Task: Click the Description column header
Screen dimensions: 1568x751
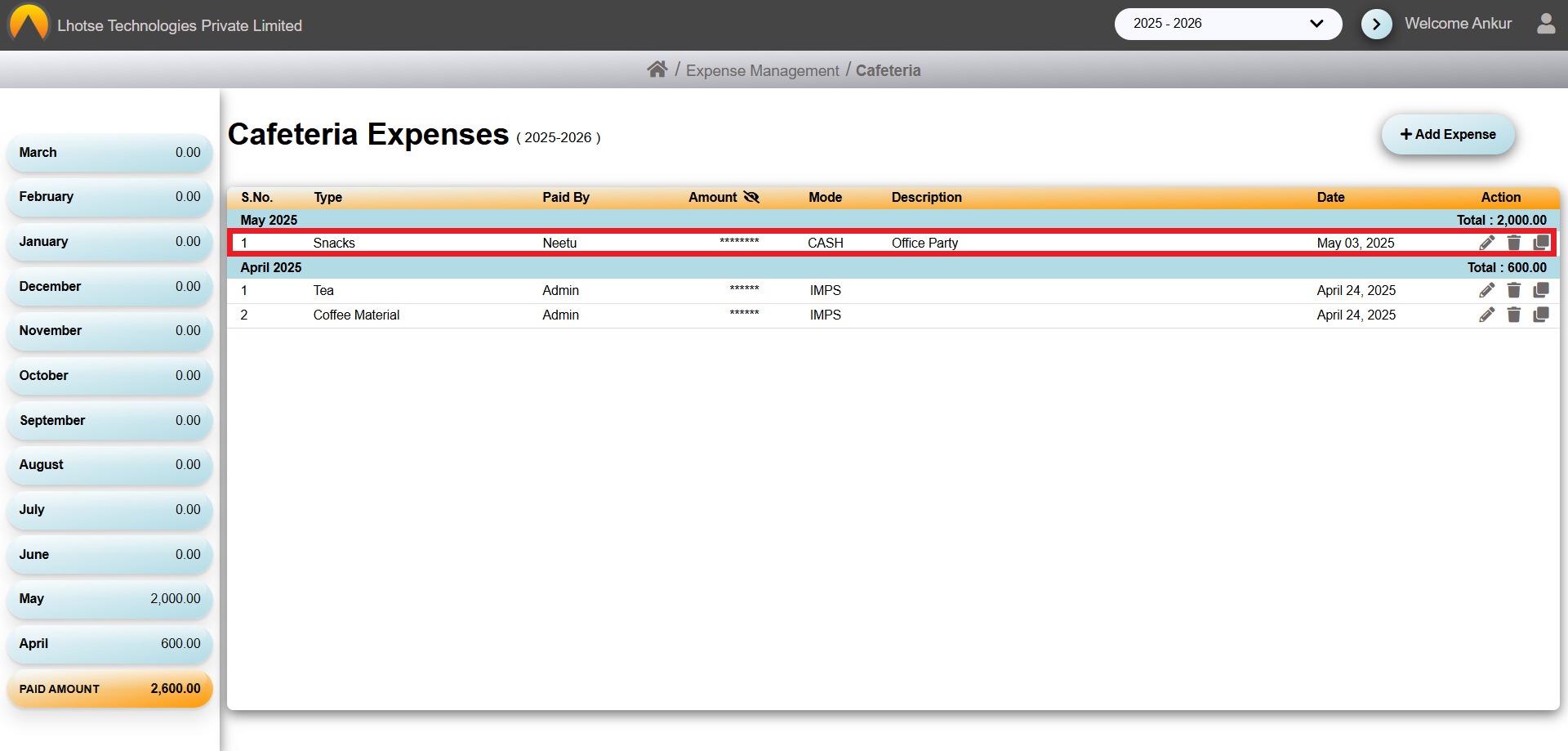Action: (x=927, y=197)
